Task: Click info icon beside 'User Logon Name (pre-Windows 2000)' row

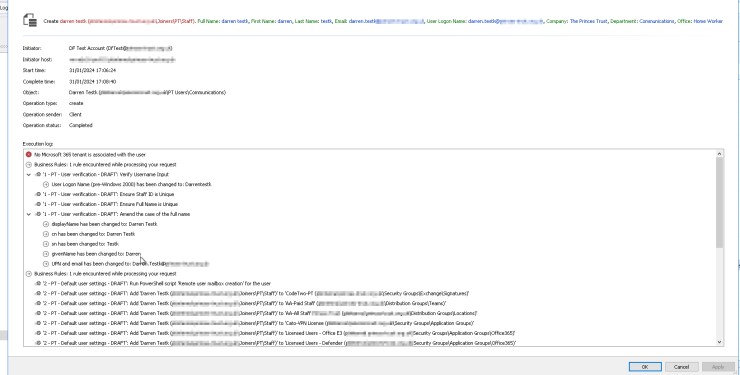Action: coord(46,184)
